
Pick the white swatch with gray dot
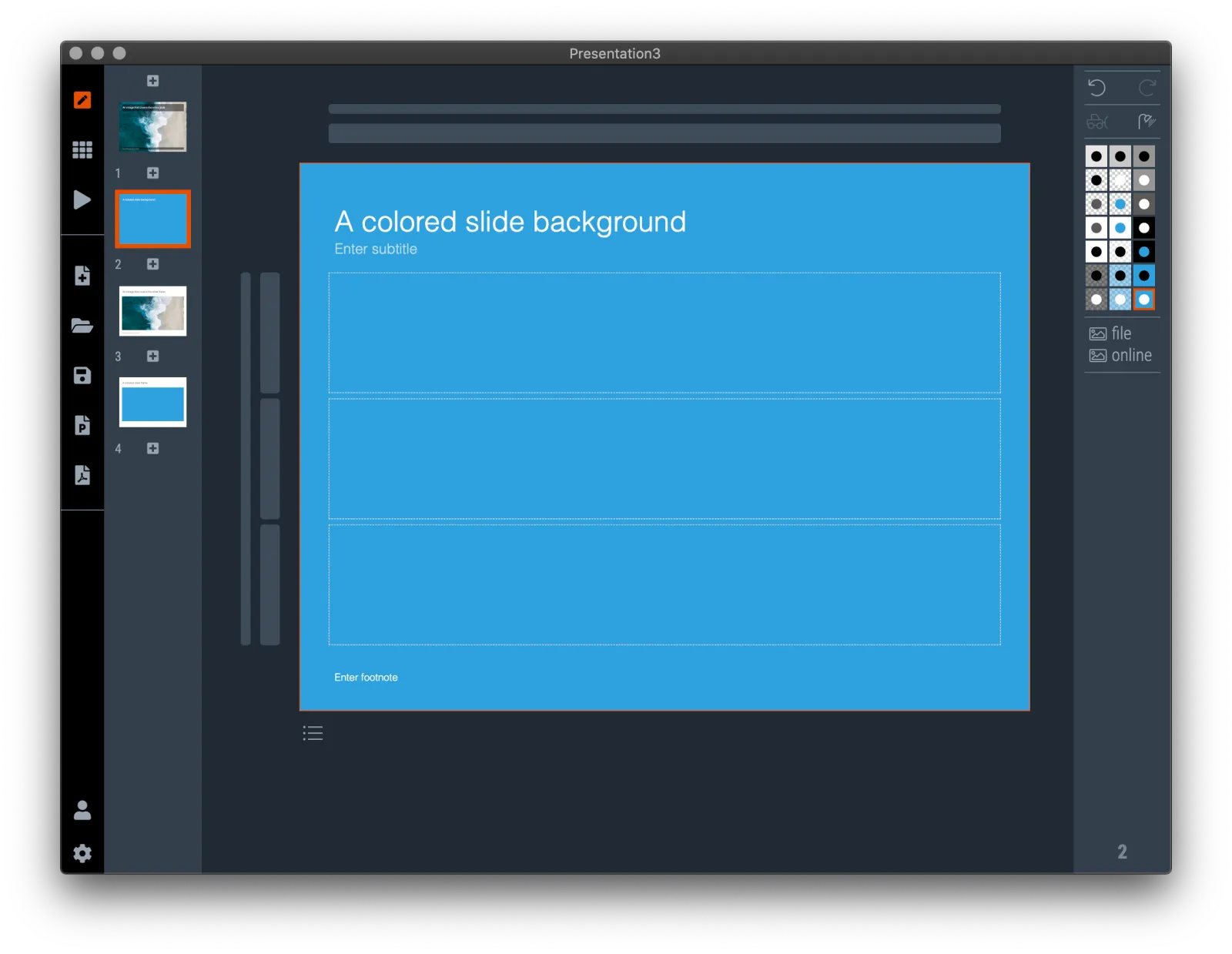(1096, 228)
